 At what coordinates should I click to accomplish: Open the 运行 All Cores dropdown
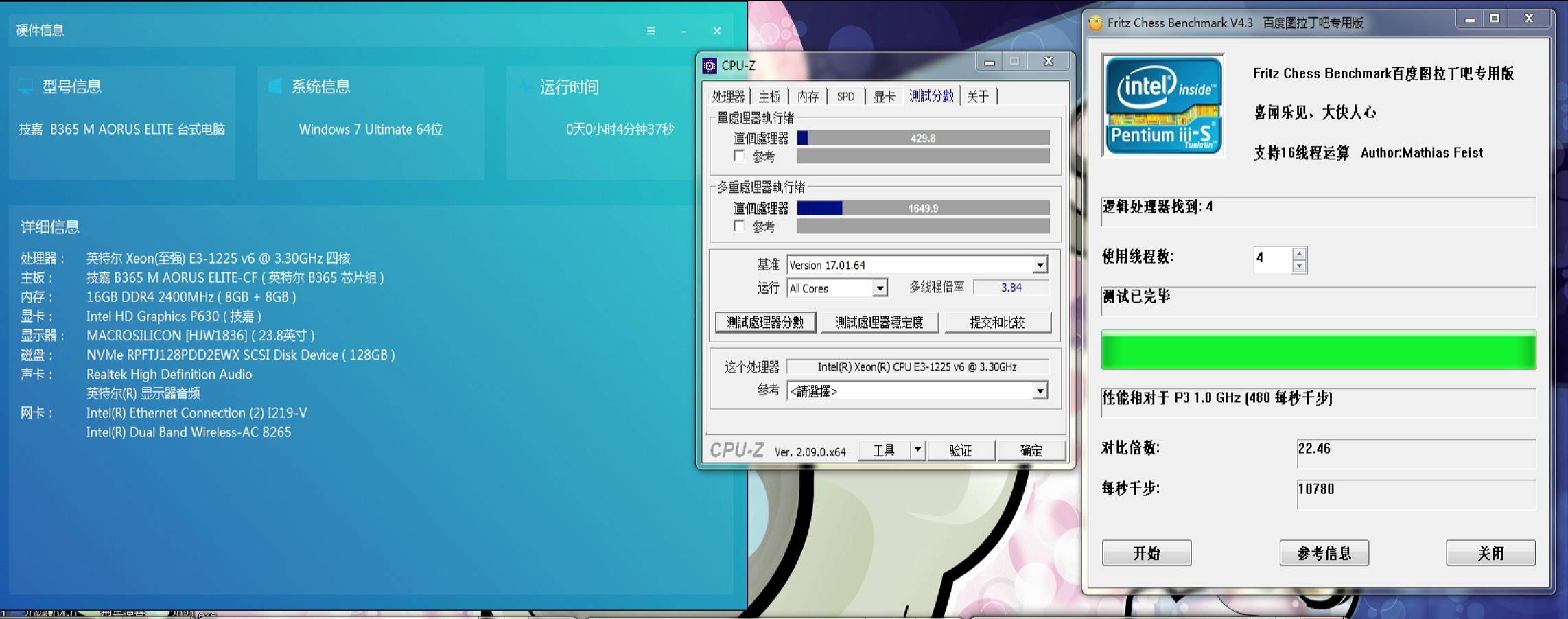[x=879, y=288]
